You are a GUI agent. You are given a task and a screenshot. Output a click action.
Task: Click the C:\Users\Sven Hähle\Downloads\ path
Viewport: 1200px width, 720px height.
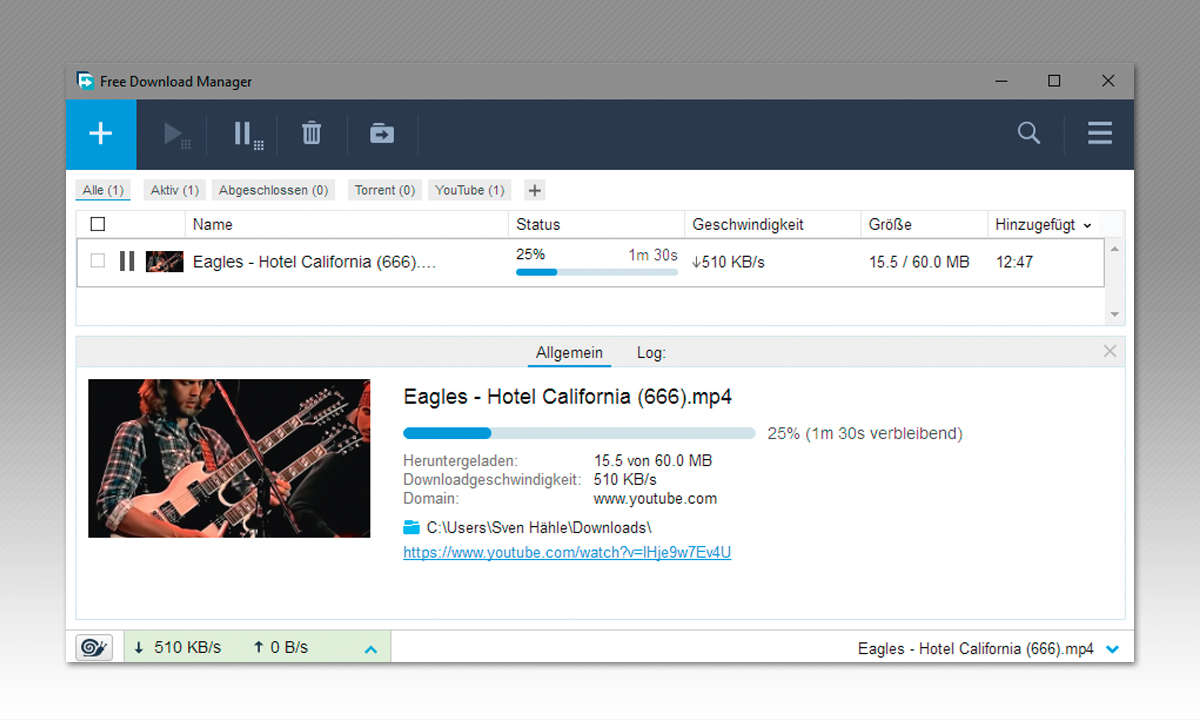(x=539, y=527)
